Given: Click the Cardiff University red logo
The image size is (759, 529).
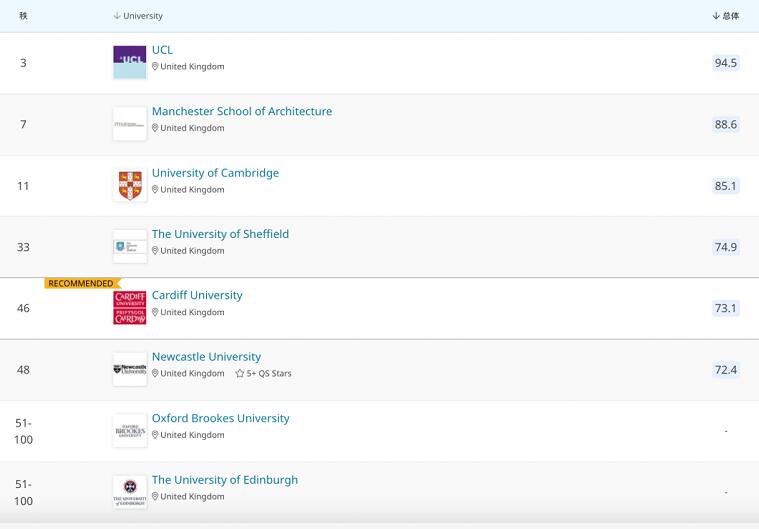Looking at the screenshot, I should click(130, 308).
